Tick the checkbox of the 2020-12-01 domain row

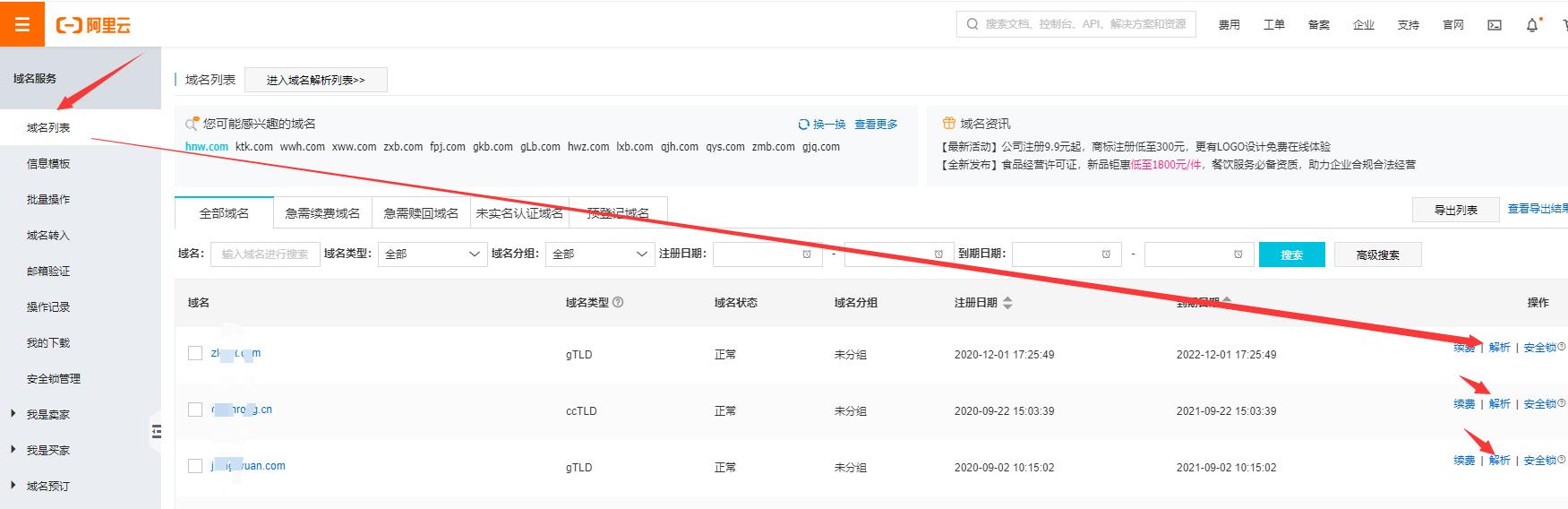(x=195, y=353)
